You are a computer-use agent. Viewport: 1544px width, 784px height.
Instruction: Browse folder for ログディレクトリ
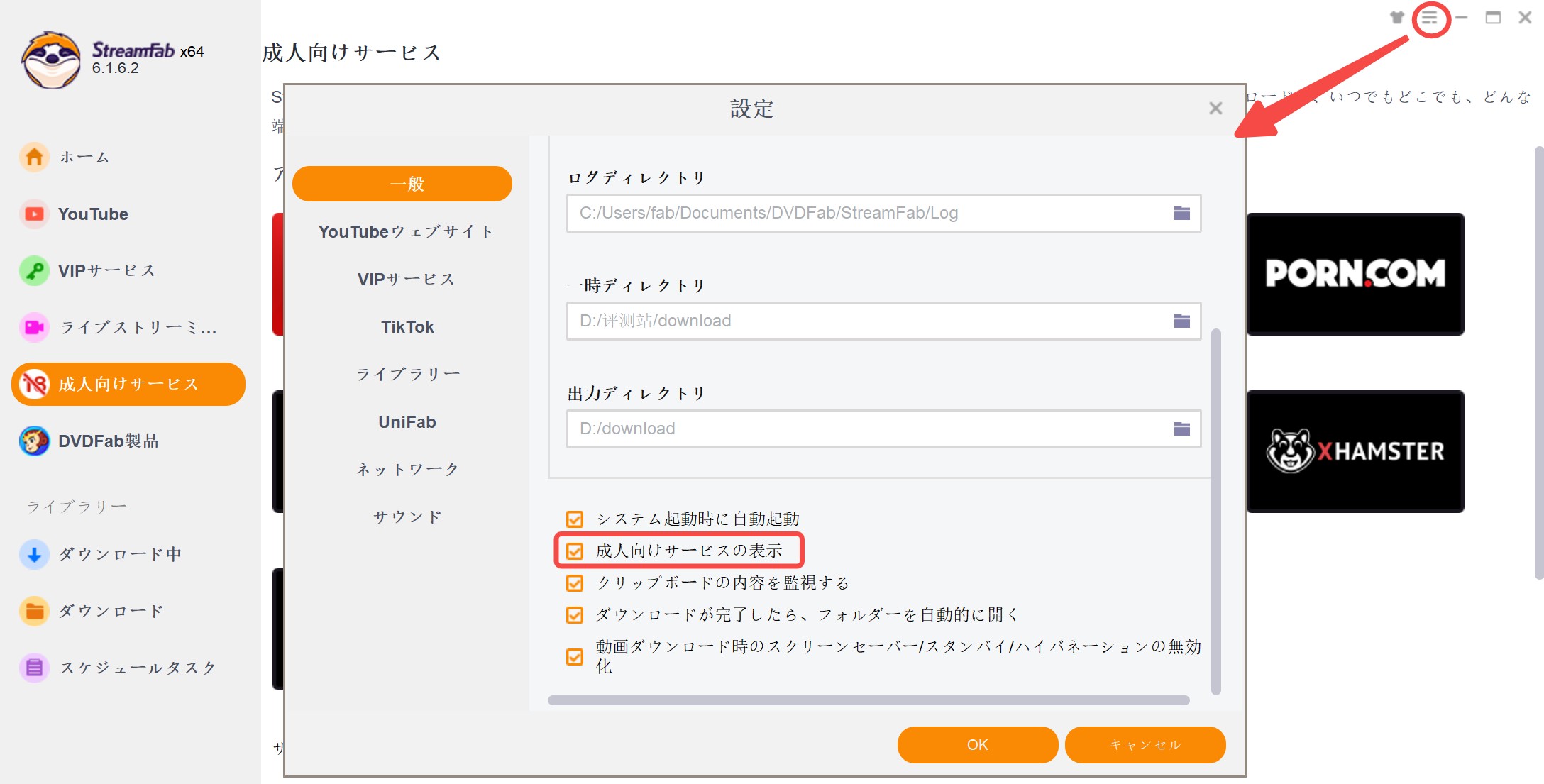1181,213
